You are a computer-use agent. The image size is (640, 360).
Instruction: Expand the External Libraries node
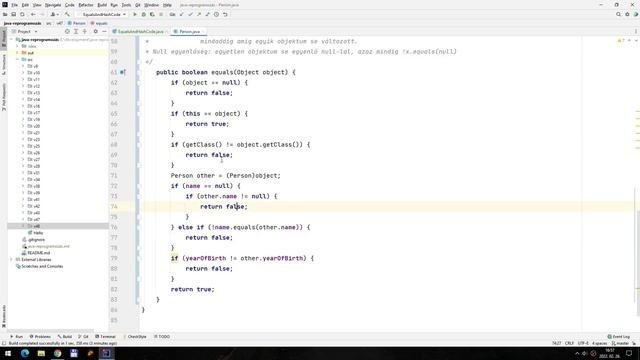click(11, 260)
